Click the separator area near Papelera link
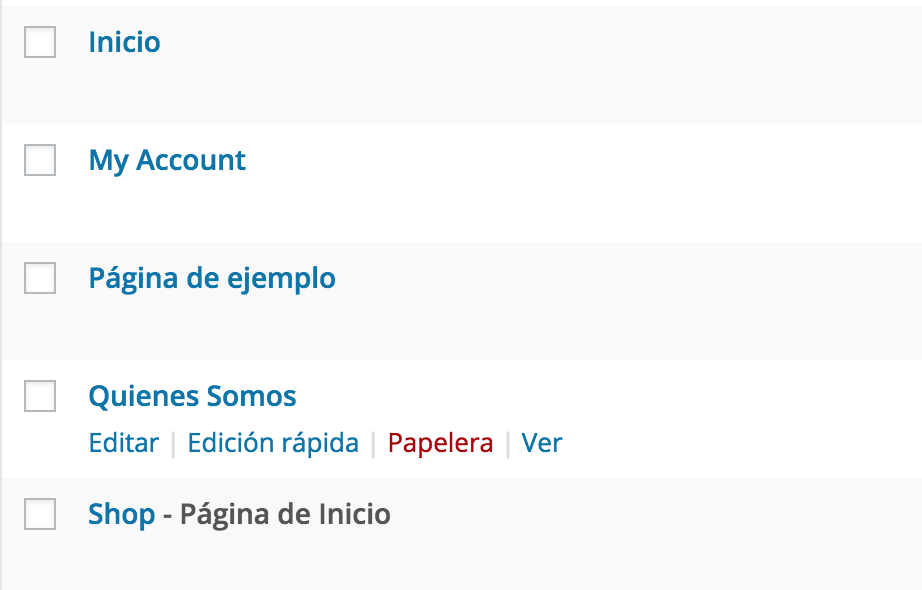Image resolution: width=922 pixels, height=590 pixels. pyautogui.click(x=507, y=442)
